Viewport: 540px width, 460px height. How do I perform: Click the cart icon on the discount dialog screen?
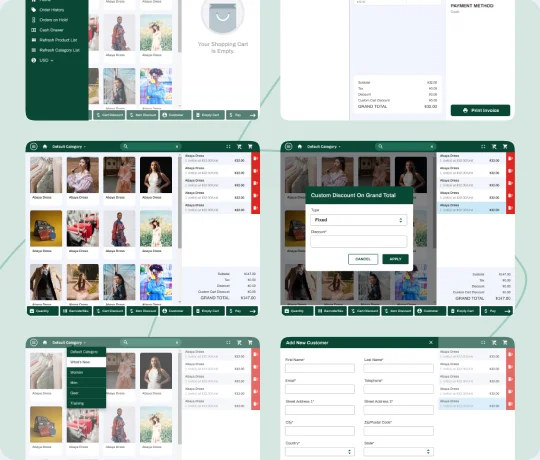point(505,147)
